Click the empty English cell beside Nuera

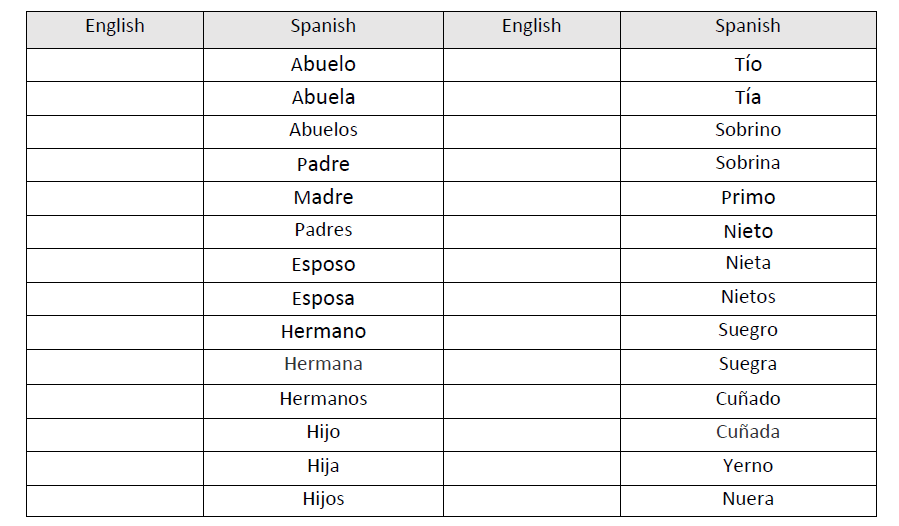[531, 499]
